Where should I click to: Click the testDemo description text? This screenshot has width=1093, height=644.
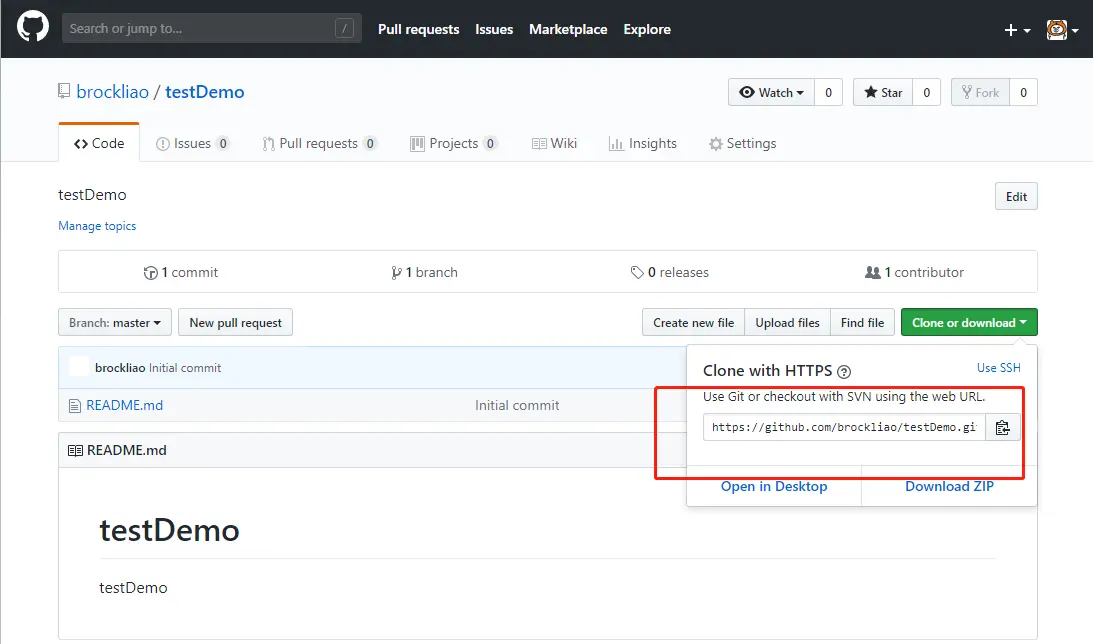(x=92, y=194)
